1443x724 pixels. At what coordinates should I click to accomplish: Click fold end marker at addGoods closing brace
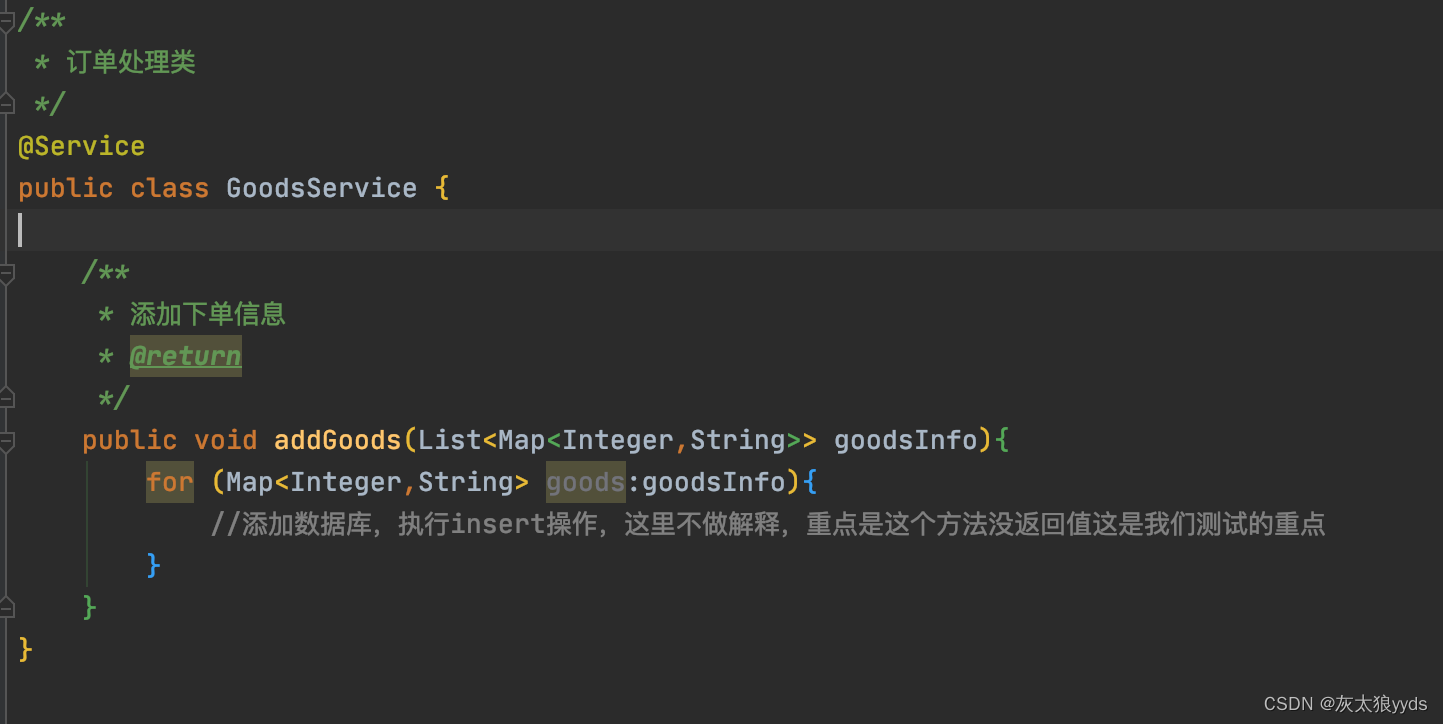point(7,607)
